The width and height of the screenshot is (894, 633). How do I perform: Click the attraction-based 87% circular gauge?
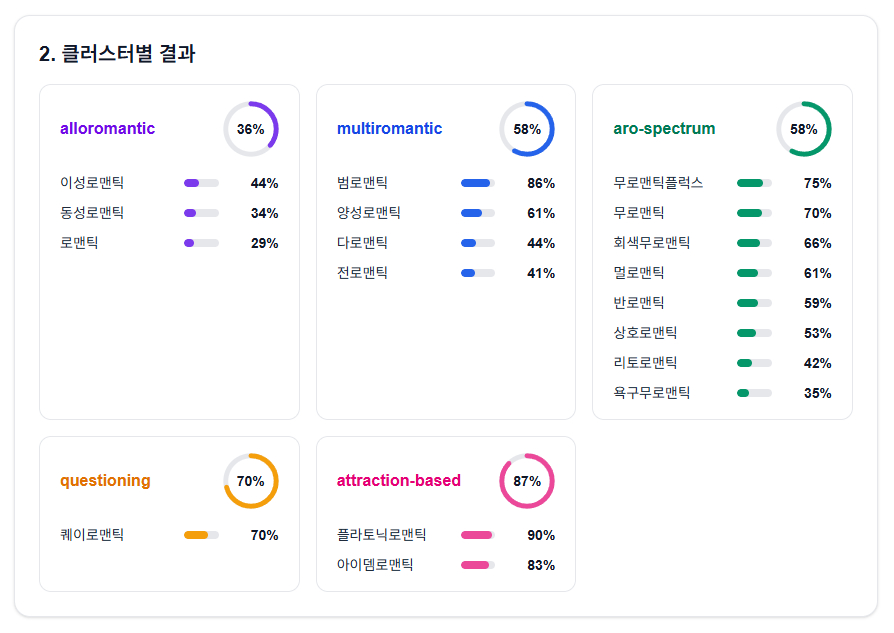[527, 481]
